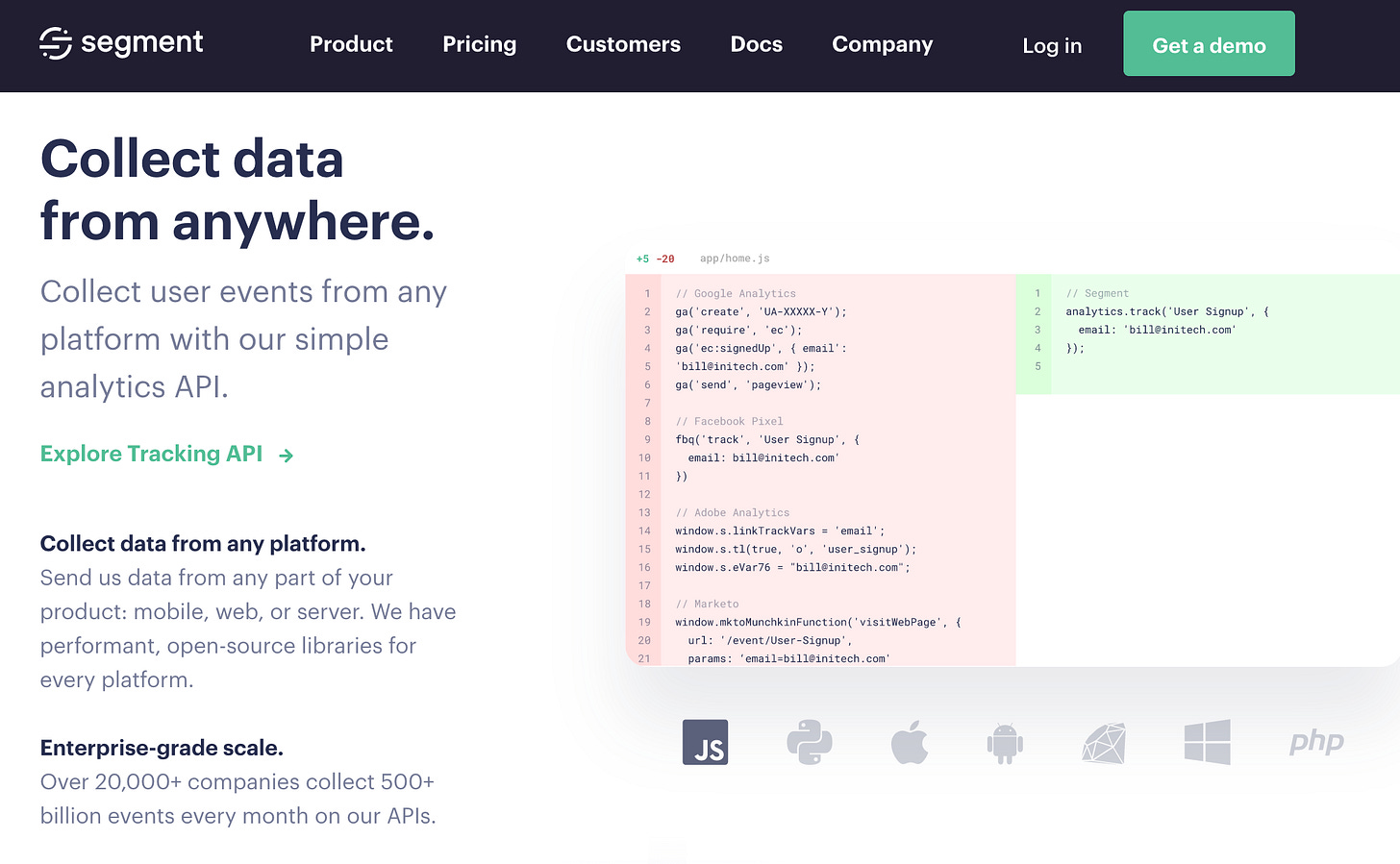Click the Get a demo button
Viewport: 1400px width, 864px height.
click(x=1209, y=43)
